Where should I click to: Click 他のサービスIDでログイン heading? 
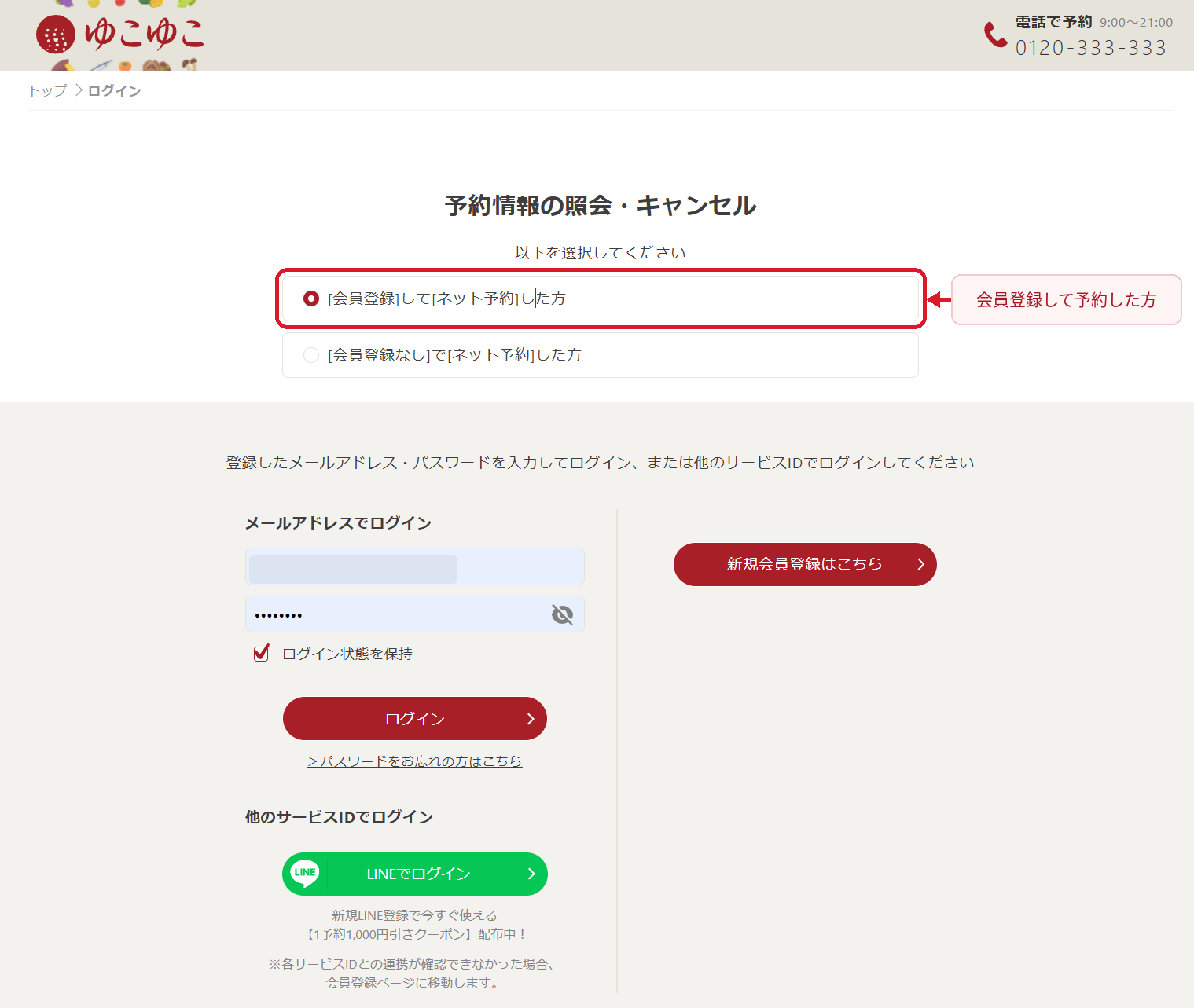point(340,817)
